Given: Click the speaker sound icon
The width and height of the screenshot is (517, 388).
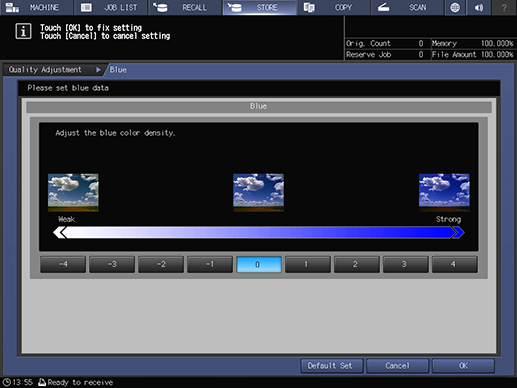Looking at the screenshot, I should (x=479, y=7).
